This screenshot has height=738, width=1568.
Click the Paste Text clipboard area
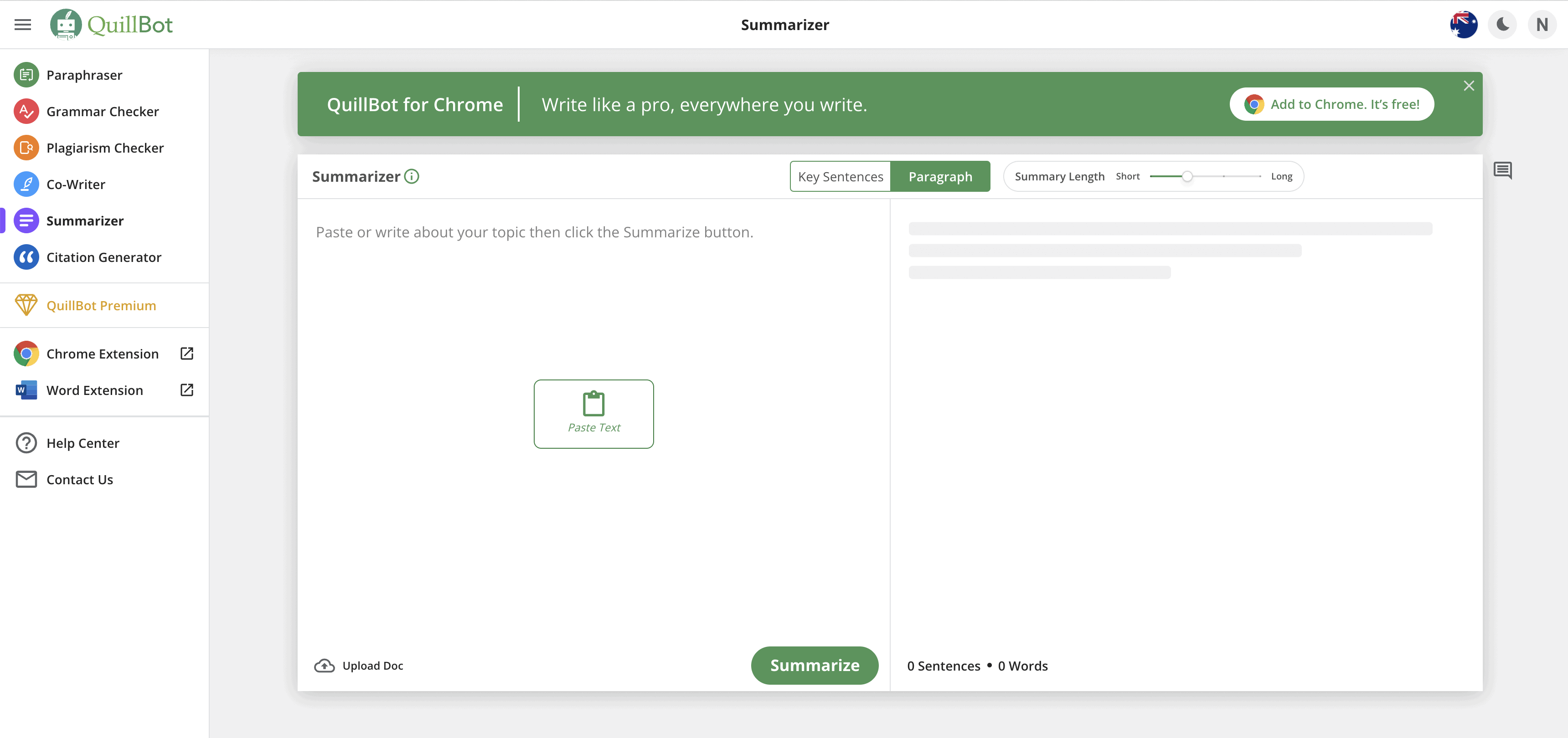[x=593, y=414]
